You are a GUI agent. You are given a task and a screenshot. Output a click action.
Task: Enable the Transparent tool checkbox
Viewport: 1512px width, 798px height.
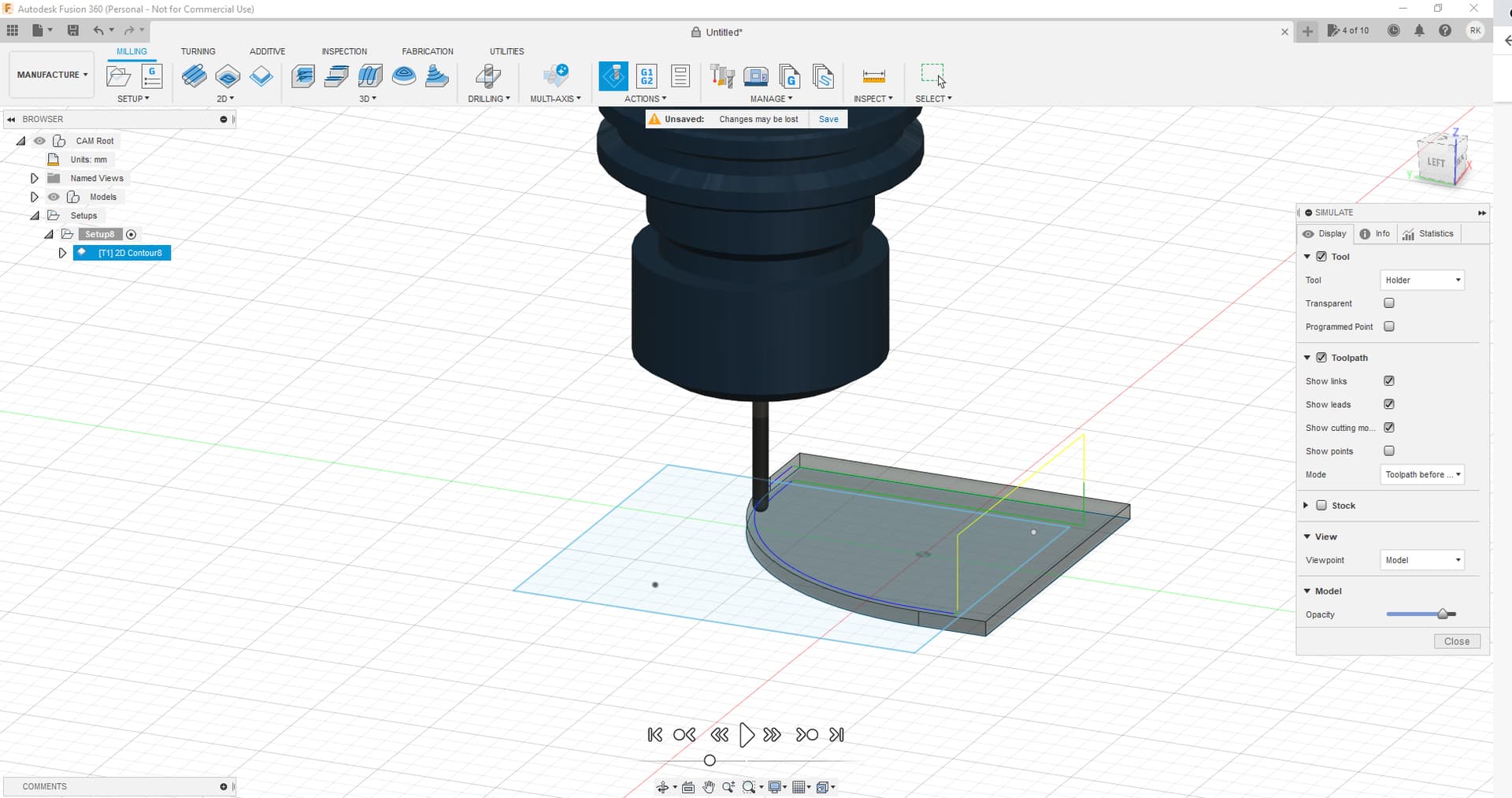[x=1389, y=303]
